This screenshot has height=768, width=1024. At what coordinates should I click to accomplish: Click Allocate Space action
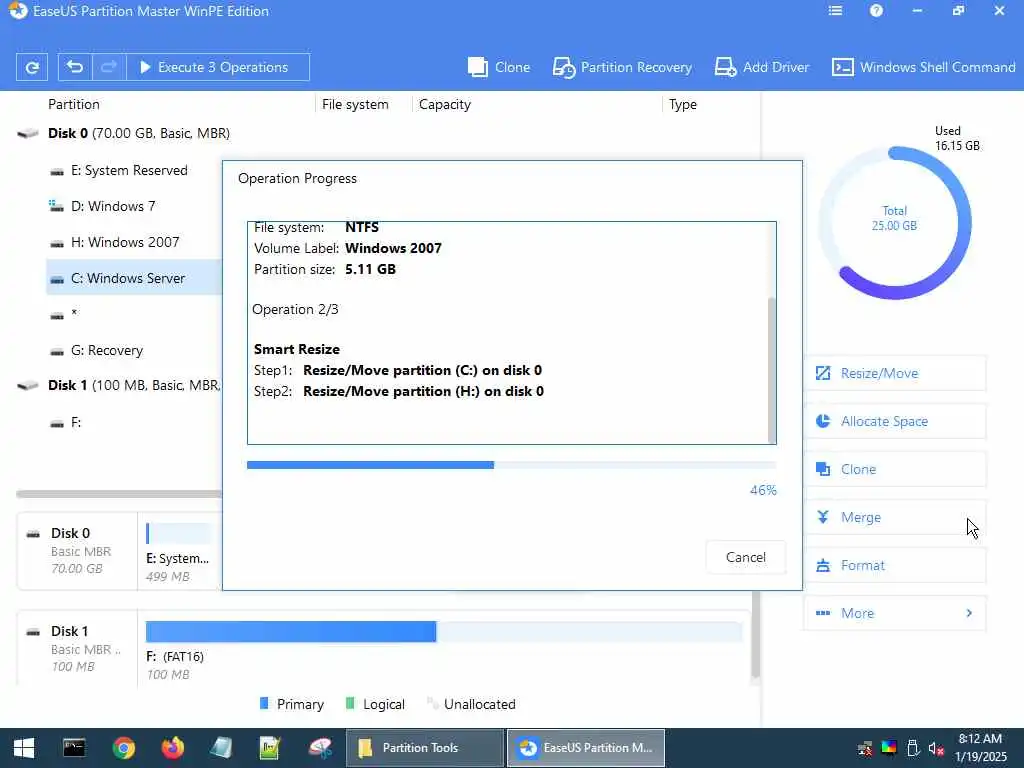pos(895,421)
